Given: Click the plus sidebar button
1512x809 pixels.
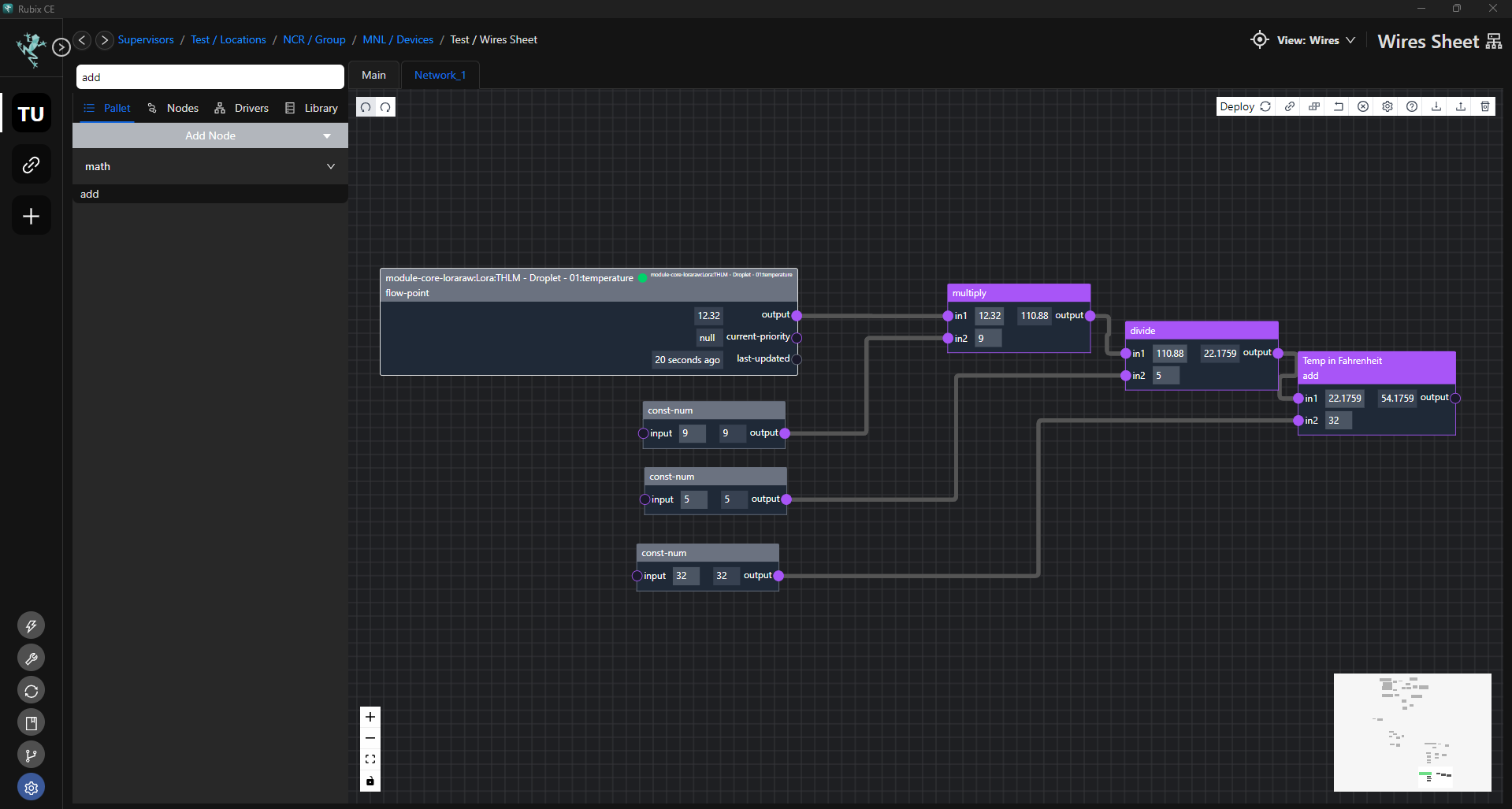Looking at the screenshot, I should (x=32, y=216).
